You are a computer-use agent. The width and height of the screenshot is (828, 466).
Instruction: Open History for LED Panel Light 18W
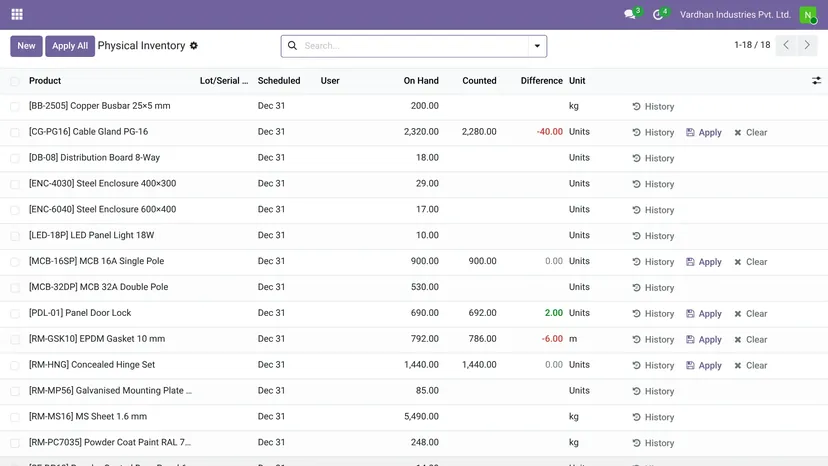point(653,236)
